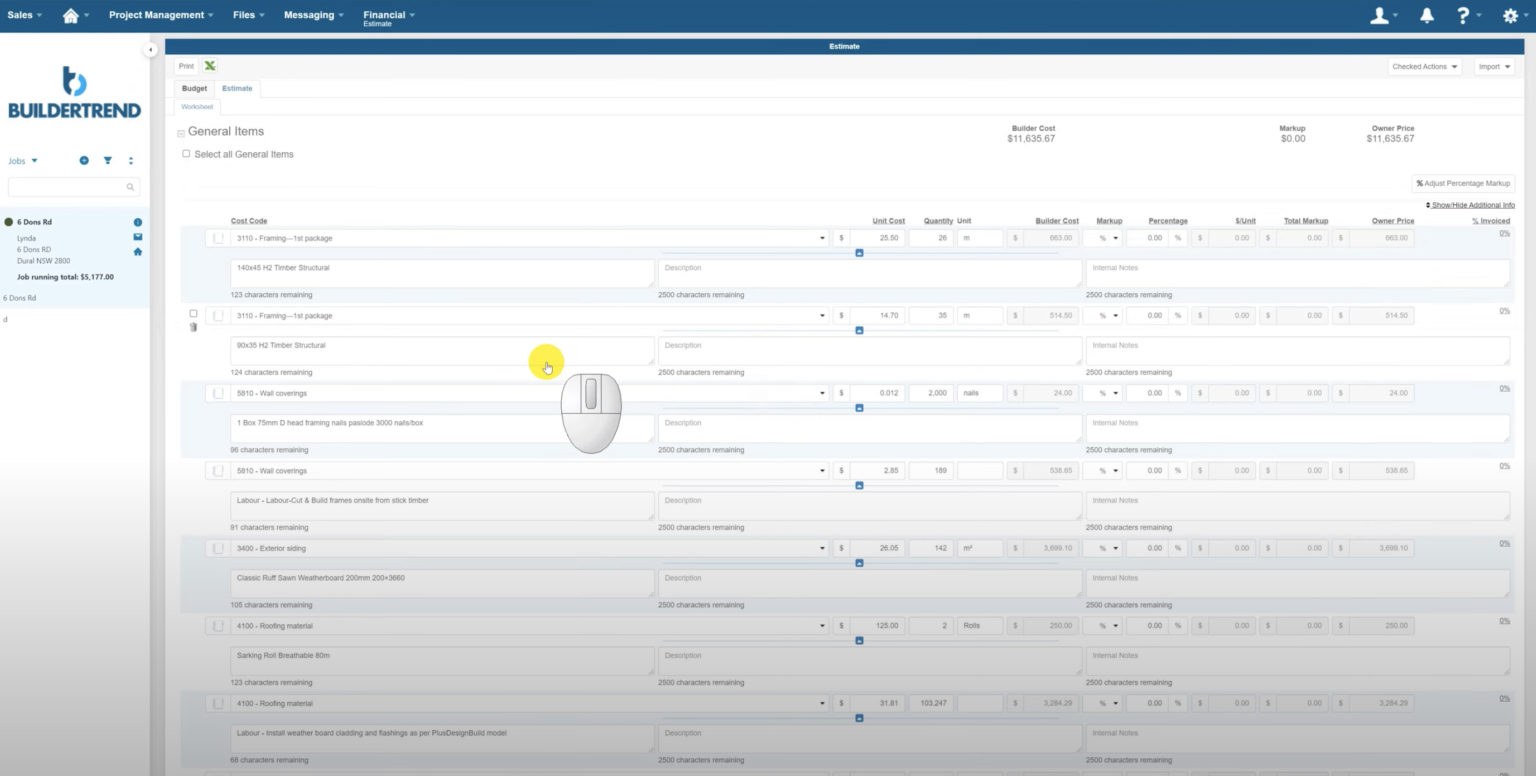This screenshot has width=1536, height=776.
Task: Open the jobs filter funnel icon
Action: (107, 160)
